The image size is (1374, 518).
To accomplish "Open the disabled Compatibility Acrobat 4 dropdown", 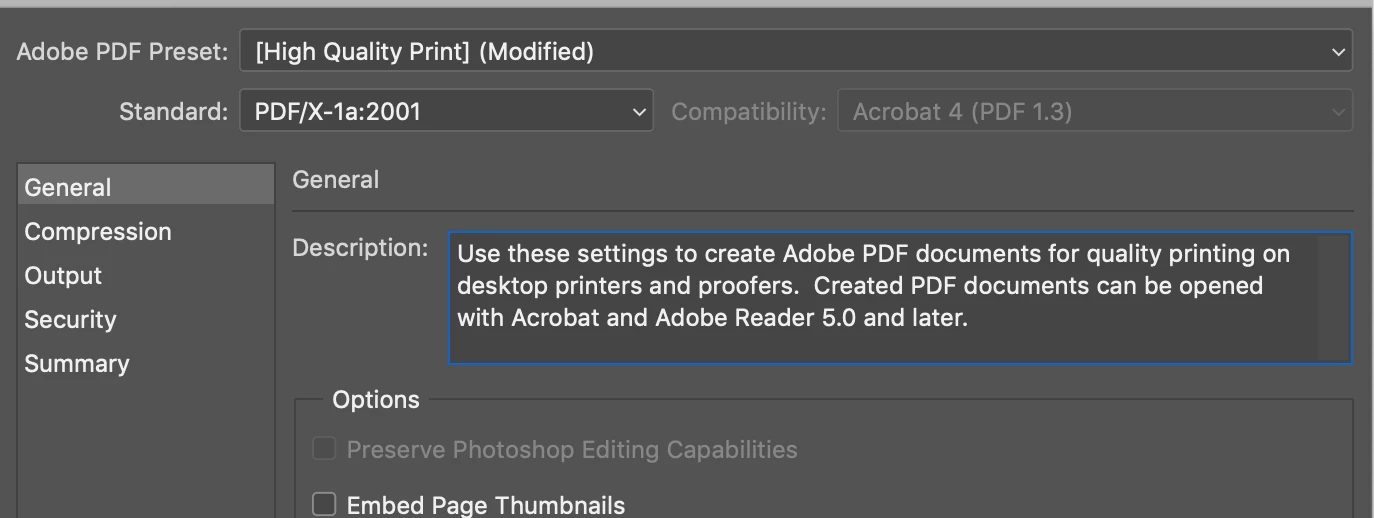I will (1095, 111).
